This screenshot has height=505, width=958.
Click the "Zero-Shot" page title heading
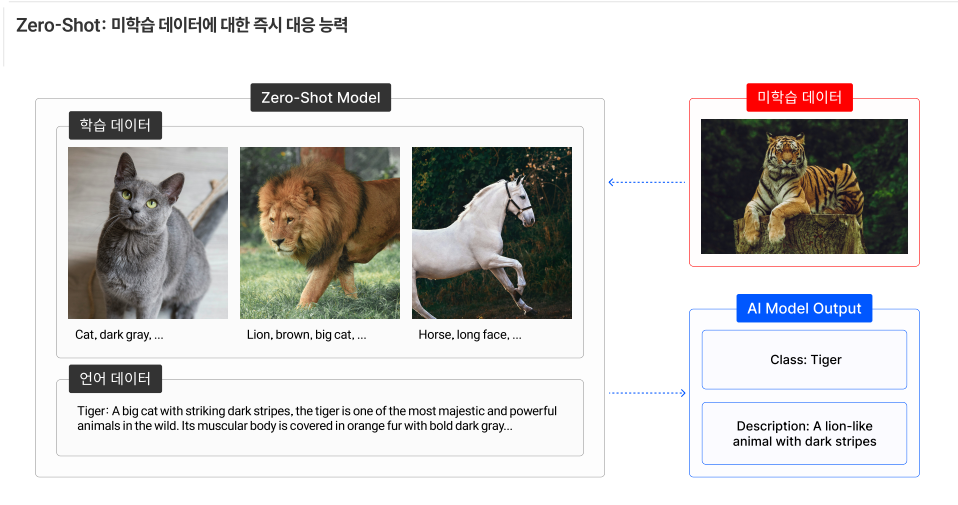(181, 26)
